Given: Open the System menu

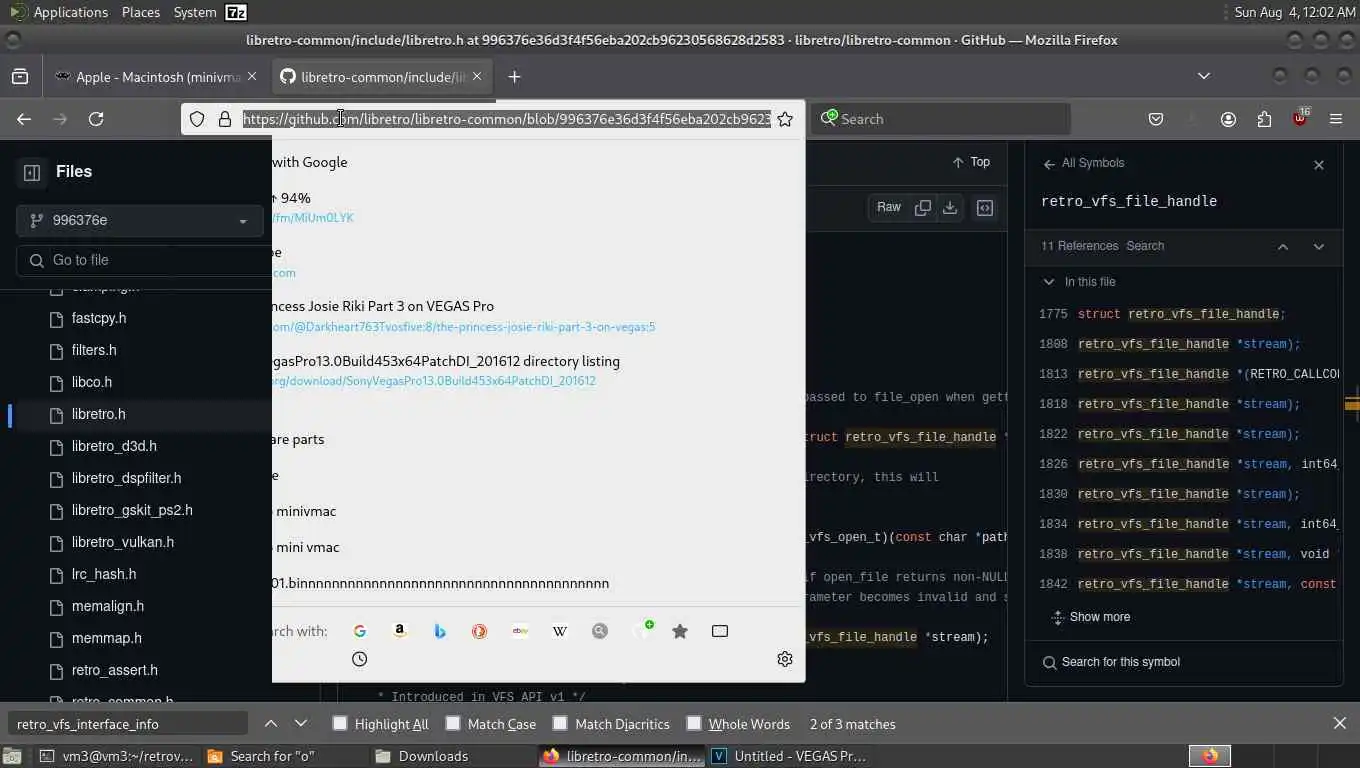Looking at the screenshot, I should pos(195,12).
